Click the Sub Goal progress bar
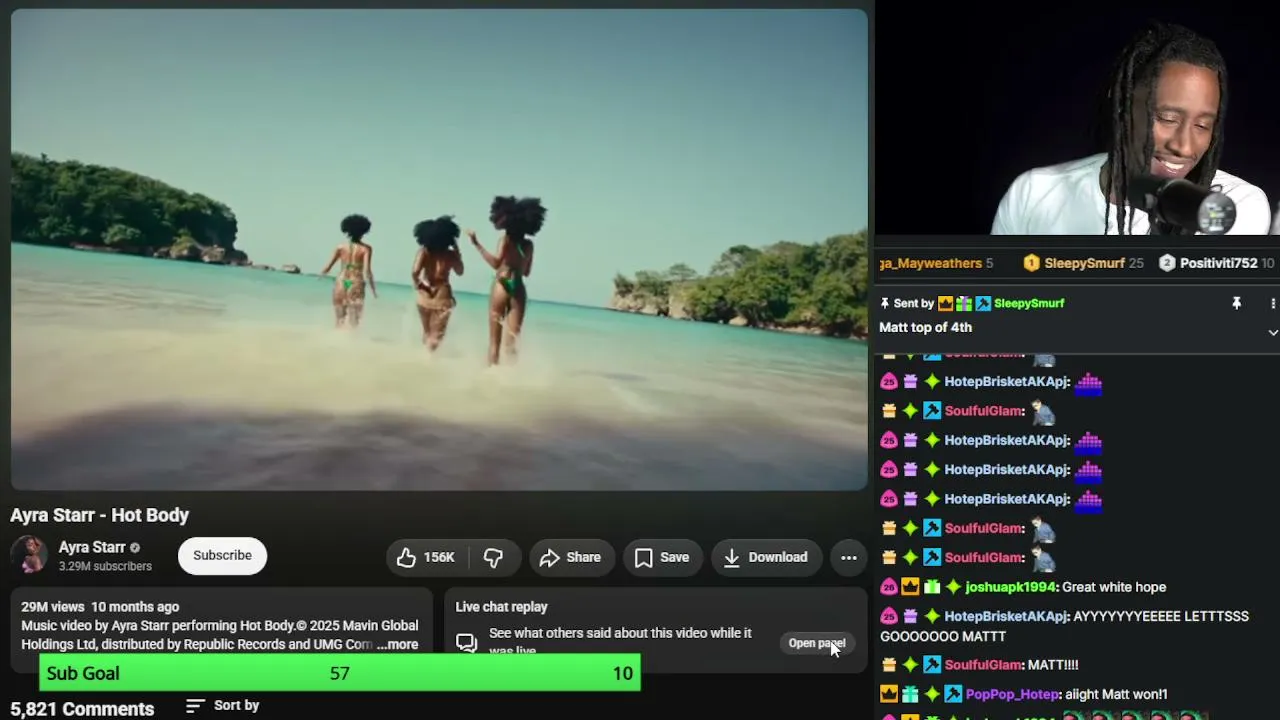 pyautogui.click(x=340, y=673)
